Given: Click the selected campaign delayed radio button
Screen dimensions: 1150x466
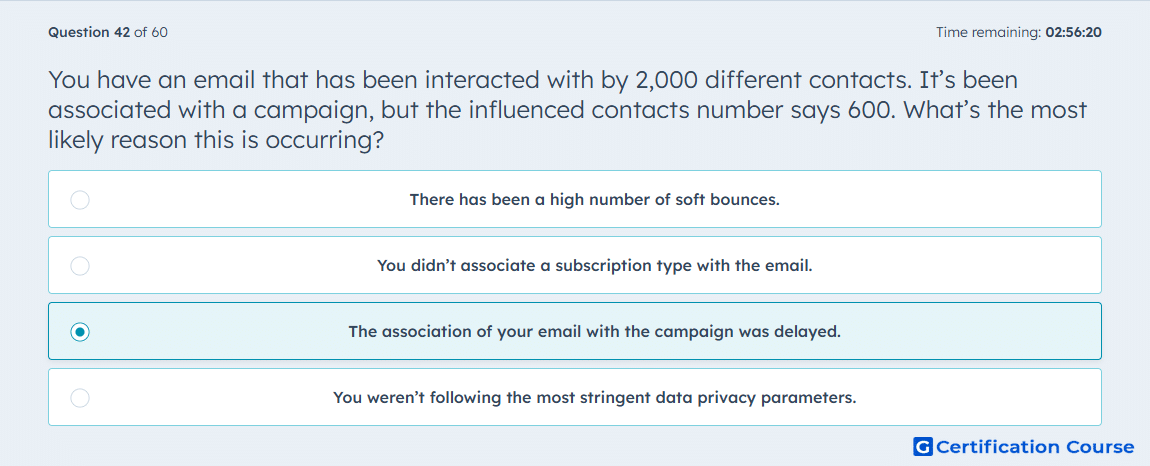Looking at the screenshot, I should coord(80,332).
